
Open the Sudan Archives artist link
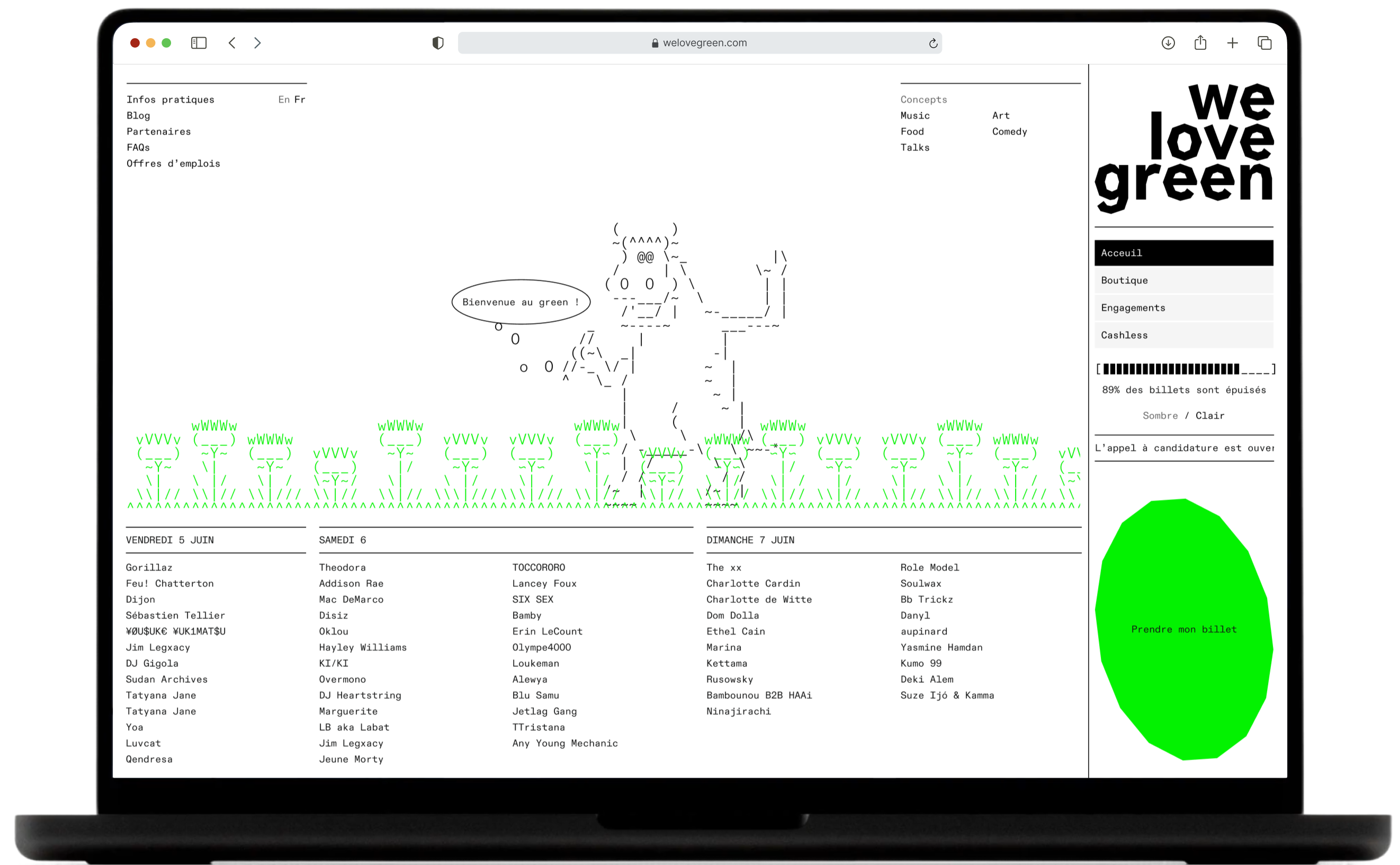point(166,680)
